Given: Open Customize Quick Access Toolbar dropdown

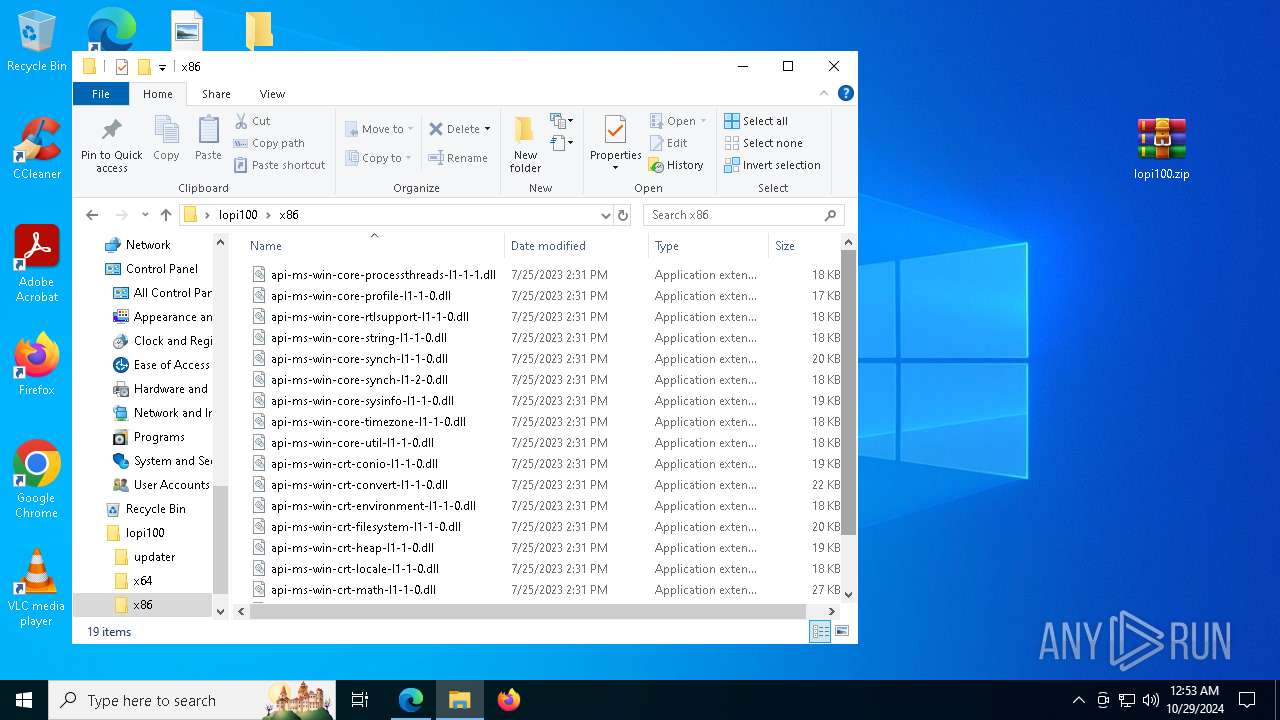Looking at the screenshot, I should pos(162,67).
